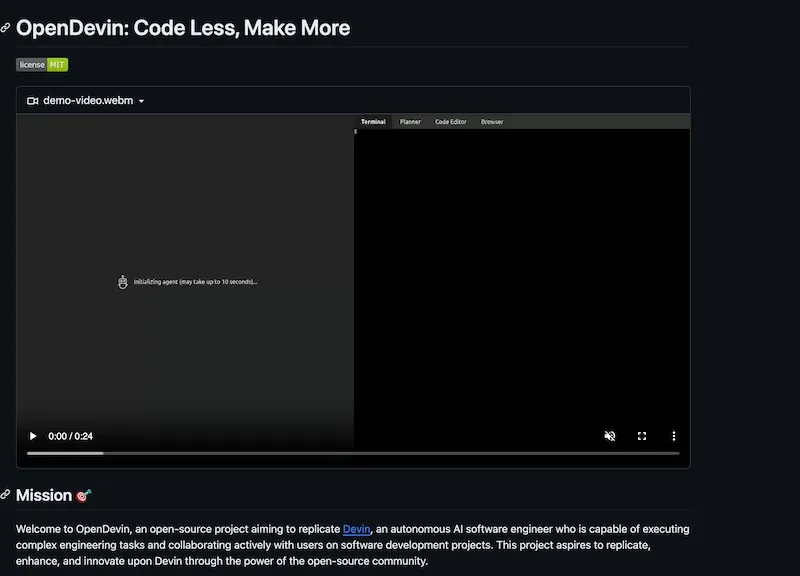Image resolution: width=800 pixels, height=576 pixels.
Task: Open the Devin hyperlink in Mission text
Action: coord(356,529)
